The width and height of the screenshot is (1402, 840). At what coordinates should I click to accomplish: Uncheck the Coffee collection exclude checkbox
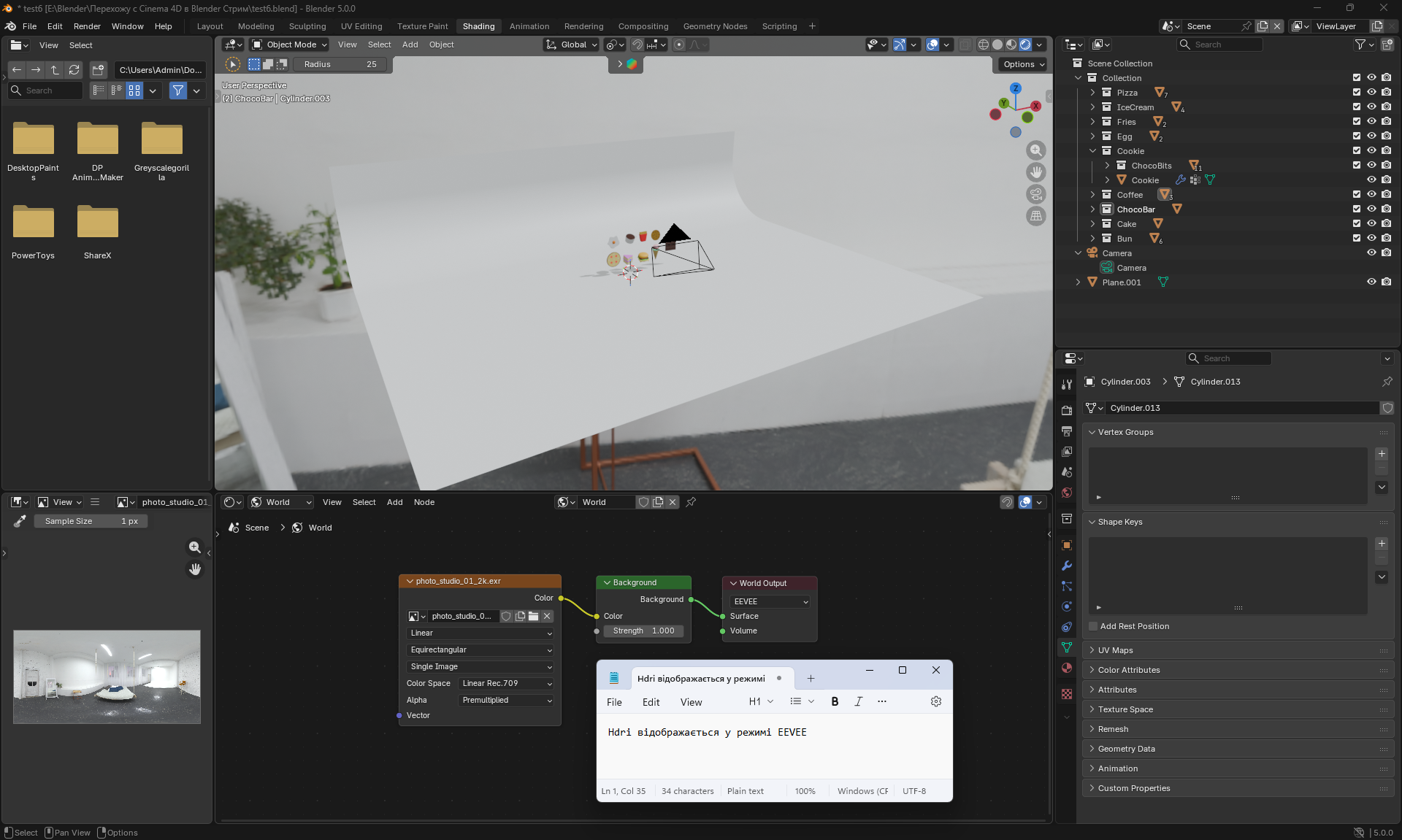click(x=1356, y=195)
